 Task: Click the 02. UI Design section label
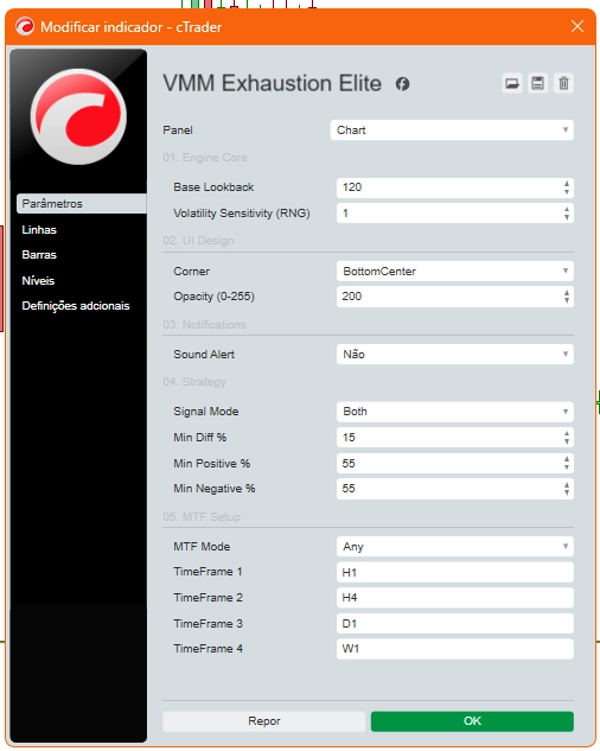pyautogui.click(x=198, y=240)
